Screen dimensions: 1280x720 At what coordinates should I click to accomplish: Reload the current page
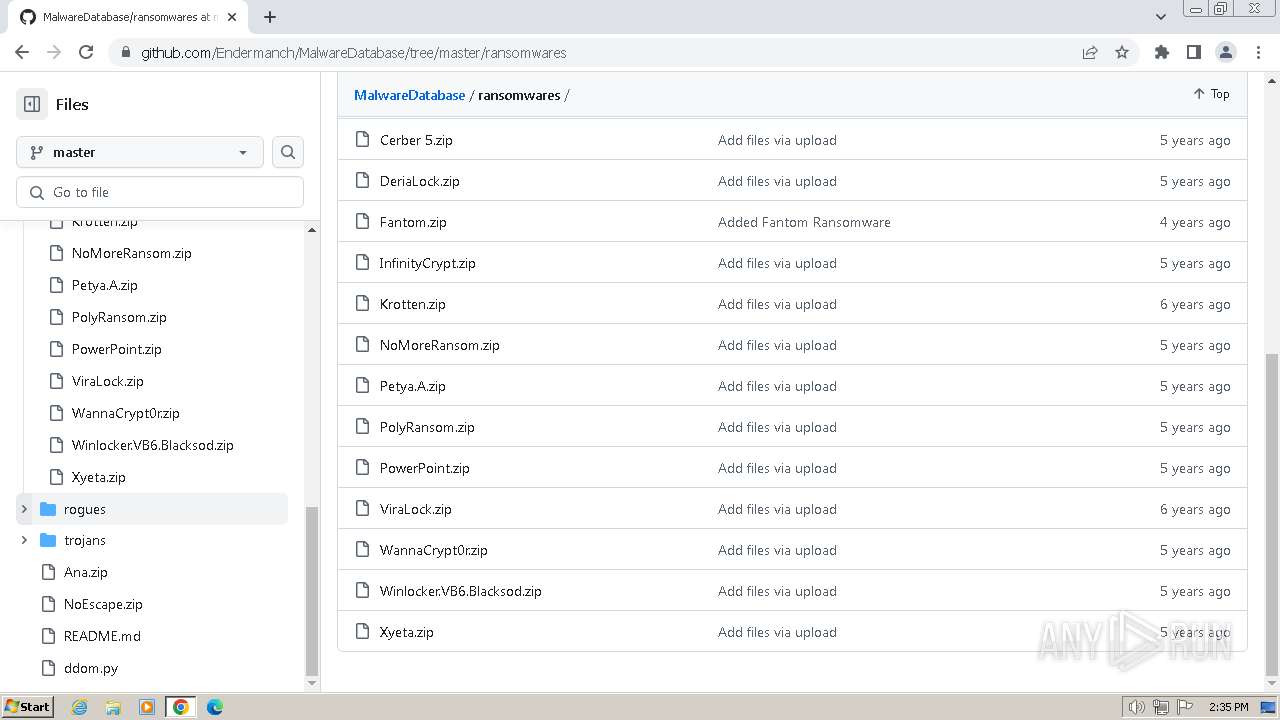pyautogui.click(x=86, y=52)
